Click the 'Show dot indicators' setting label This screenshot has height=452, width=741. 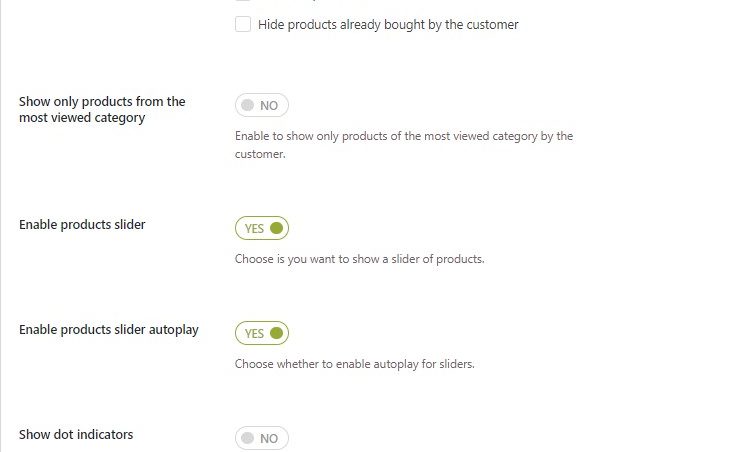(x=76, y=435)
